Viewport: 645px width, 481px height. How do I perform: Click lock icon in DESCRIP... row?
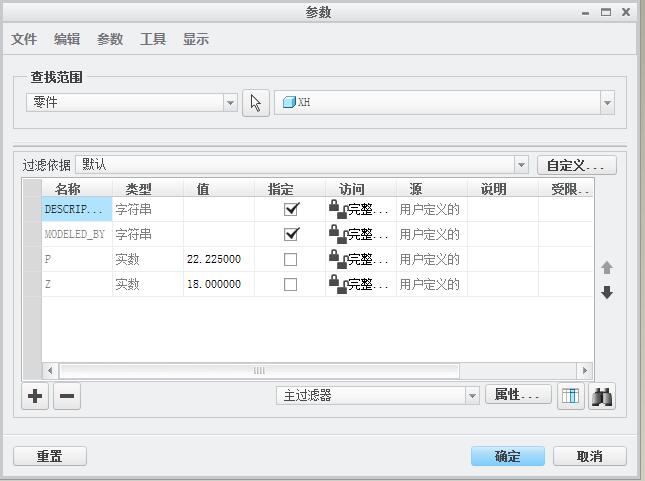point(338,209)
